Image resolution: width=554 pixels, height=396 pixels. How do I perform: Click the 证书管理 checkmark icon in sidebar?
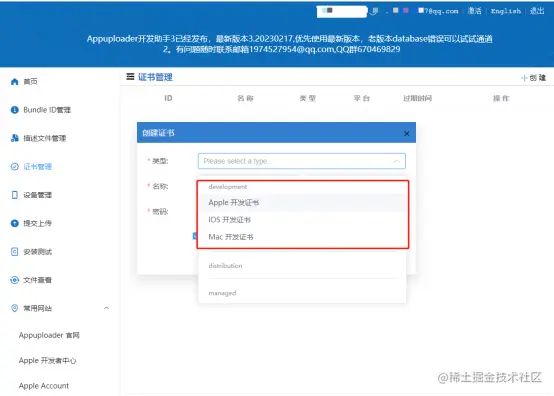(x=14, y=167)
